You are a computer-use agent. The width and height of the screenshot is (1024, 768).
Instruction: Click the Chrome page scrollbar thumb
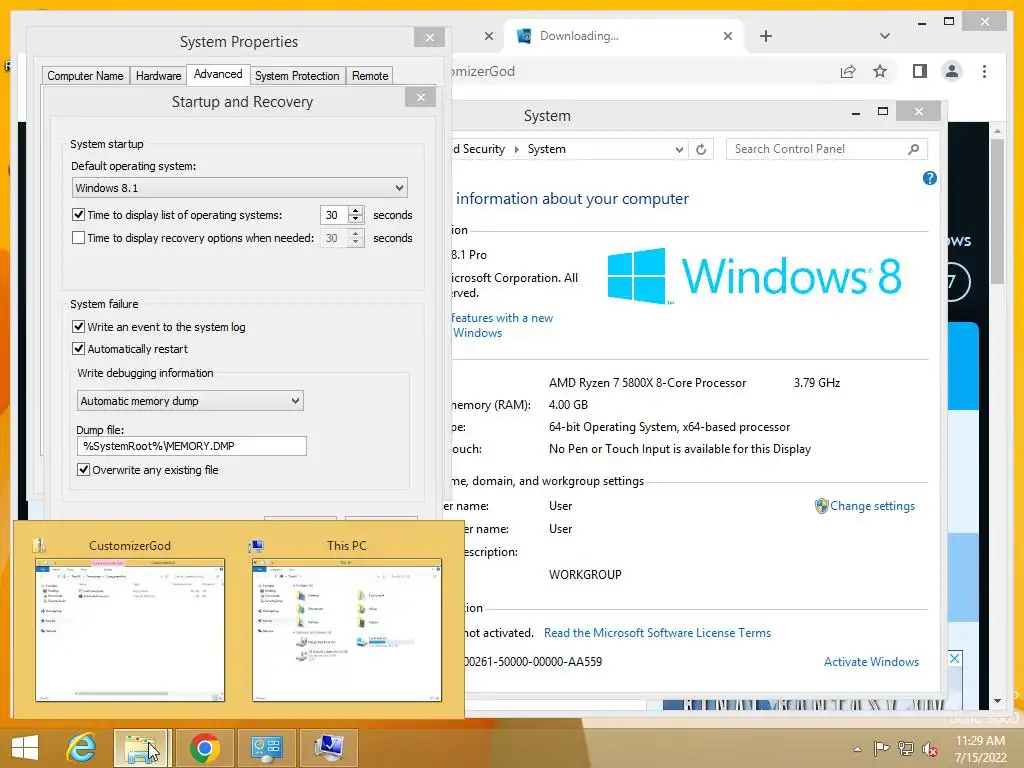tap(997, 211)
